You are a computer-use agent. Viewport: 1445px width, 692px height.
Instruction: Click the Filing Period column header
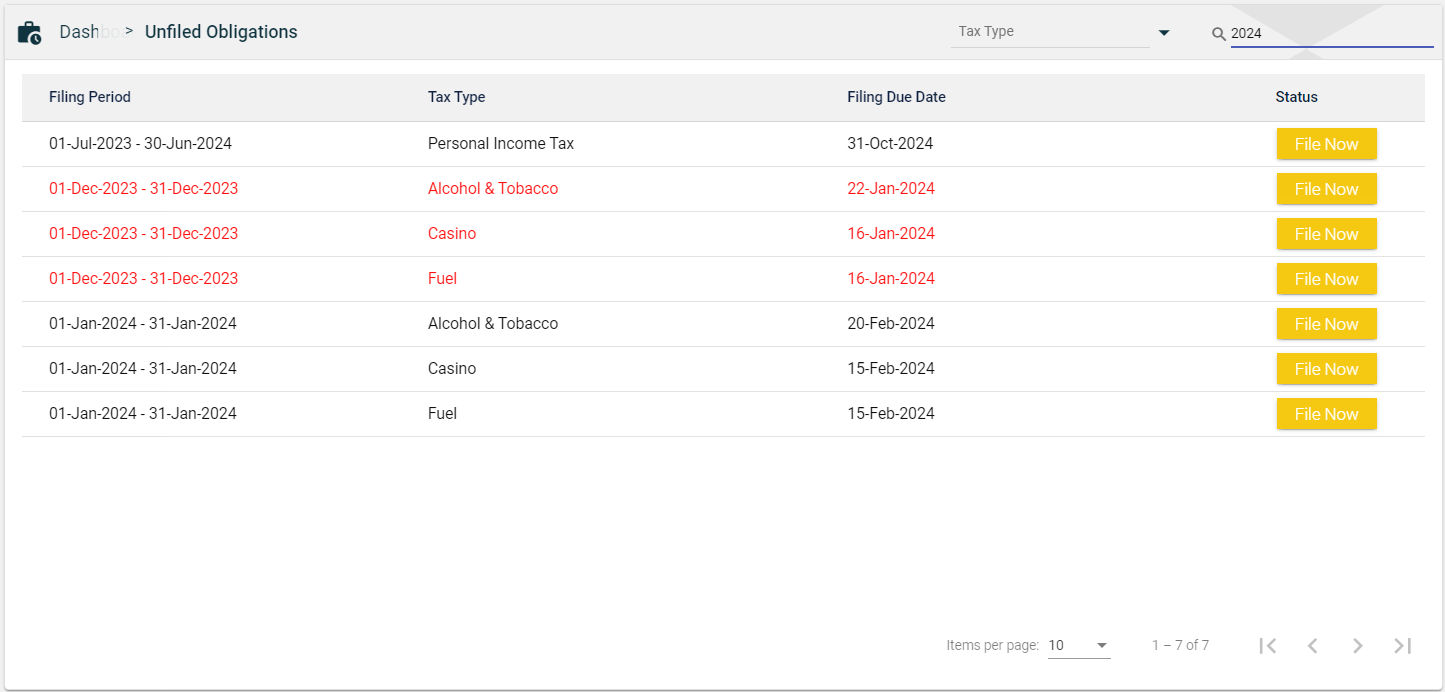90,97
